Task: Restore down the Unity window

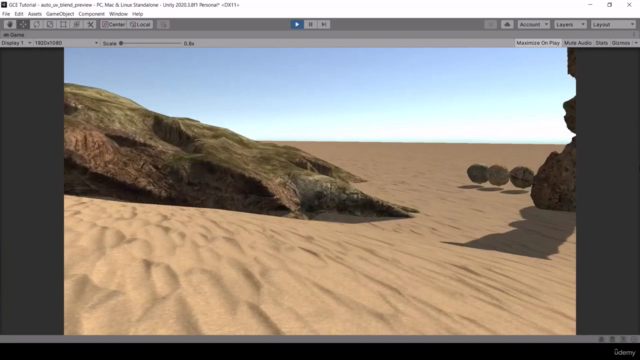Action: [609, 5]
